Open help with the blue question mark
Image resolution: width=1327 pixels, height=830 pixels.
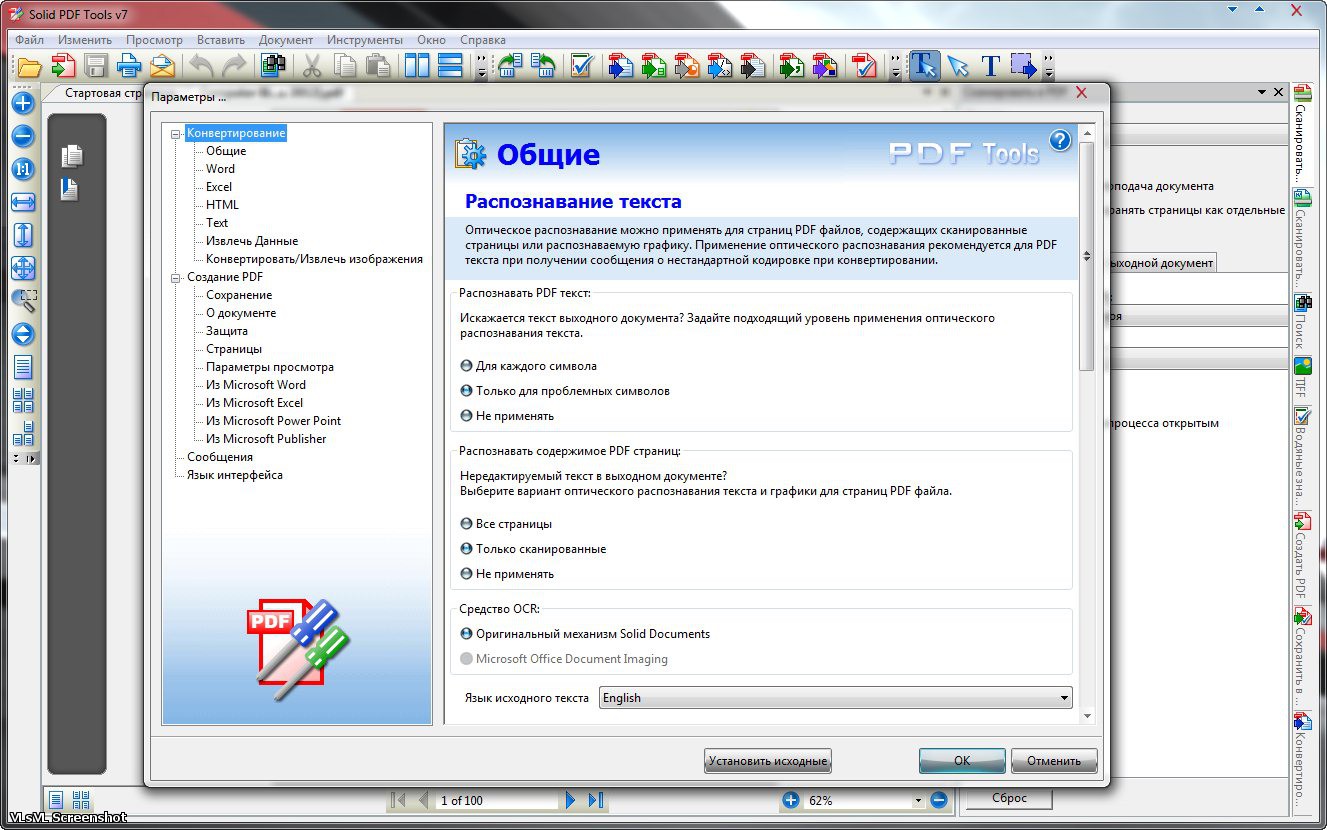click(x=1060, y=140)
